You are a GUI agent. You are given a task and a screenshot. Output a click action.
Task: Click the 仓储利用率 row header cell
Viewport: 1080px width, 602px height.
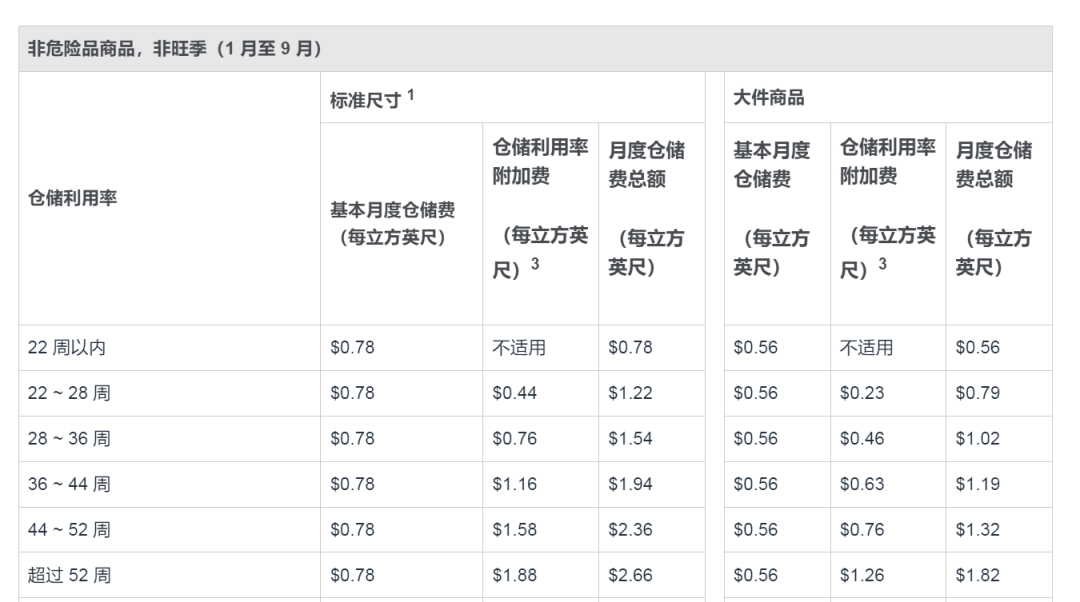point(72,198)
